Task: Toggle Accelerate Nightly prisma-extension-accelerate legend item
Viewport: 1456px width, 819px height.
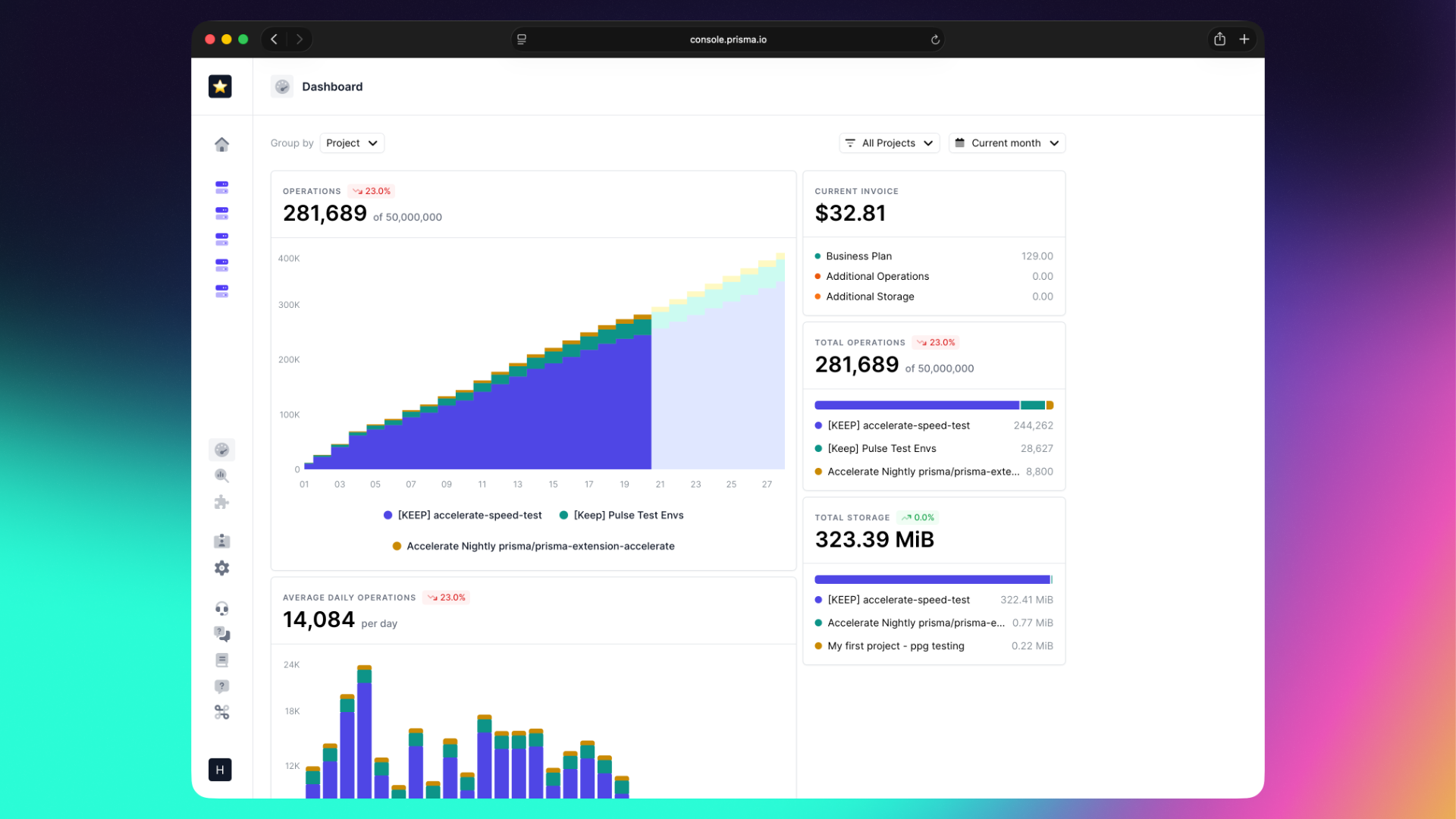Action: [533, 545]
